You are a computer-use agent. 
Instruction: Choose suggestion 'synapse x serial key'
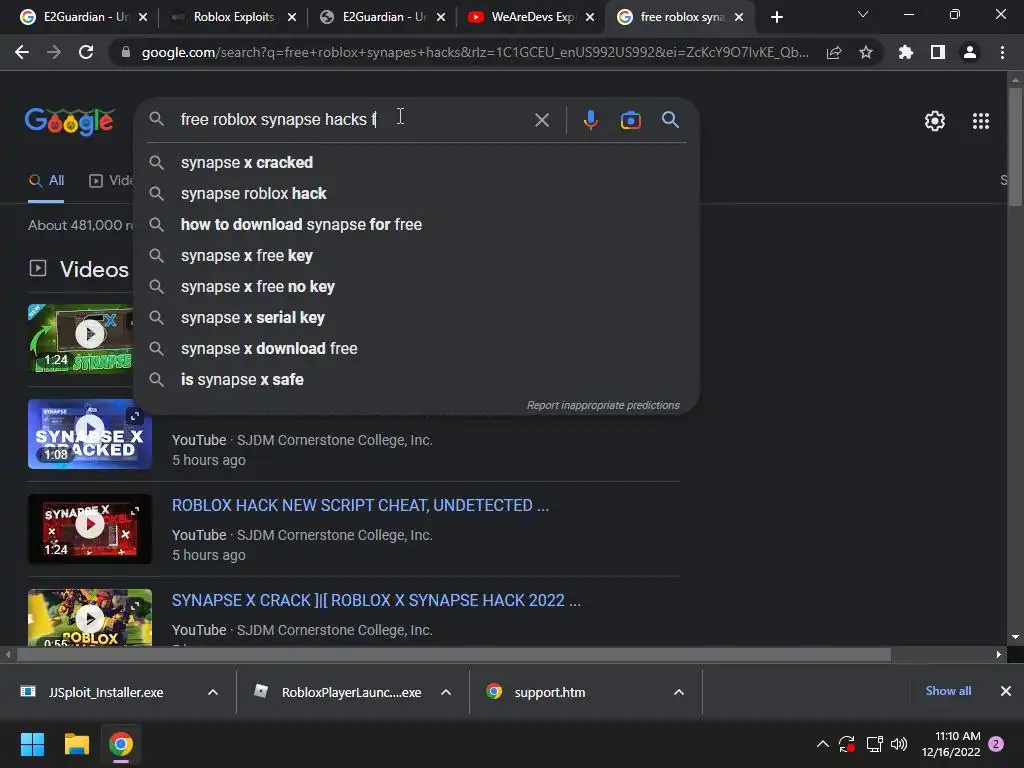(x=417, y=317)
